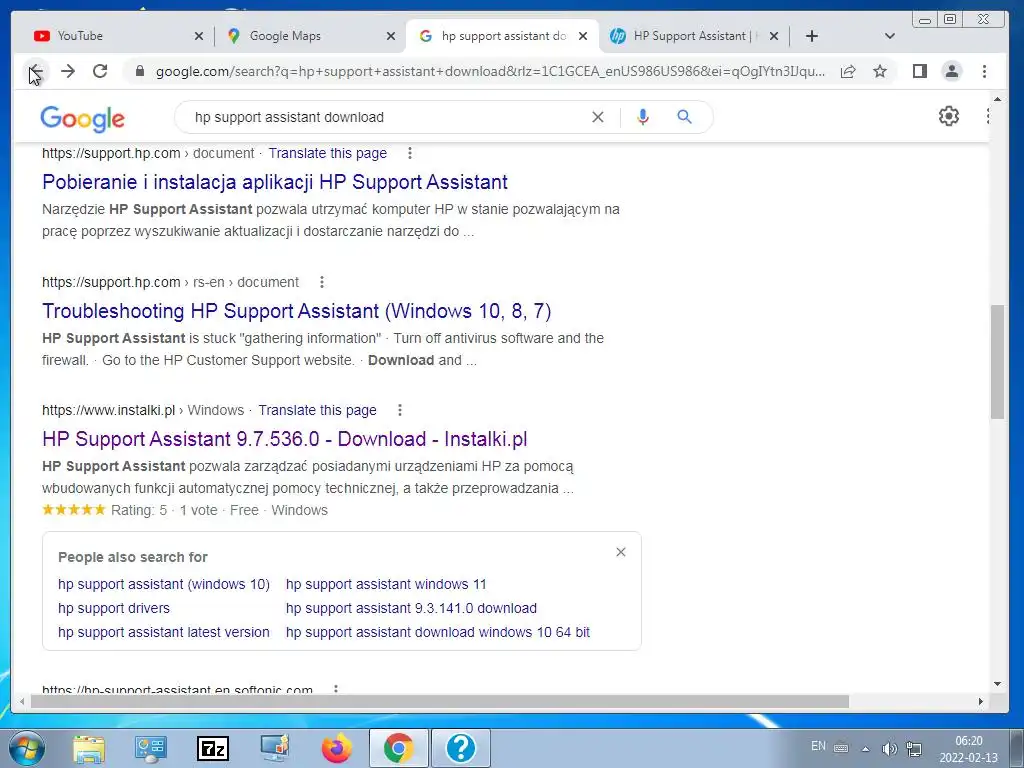The width and height of the screenshot is (1024, 768).
Task: Open File Explorer from taskbar
Action: point(89,748)
